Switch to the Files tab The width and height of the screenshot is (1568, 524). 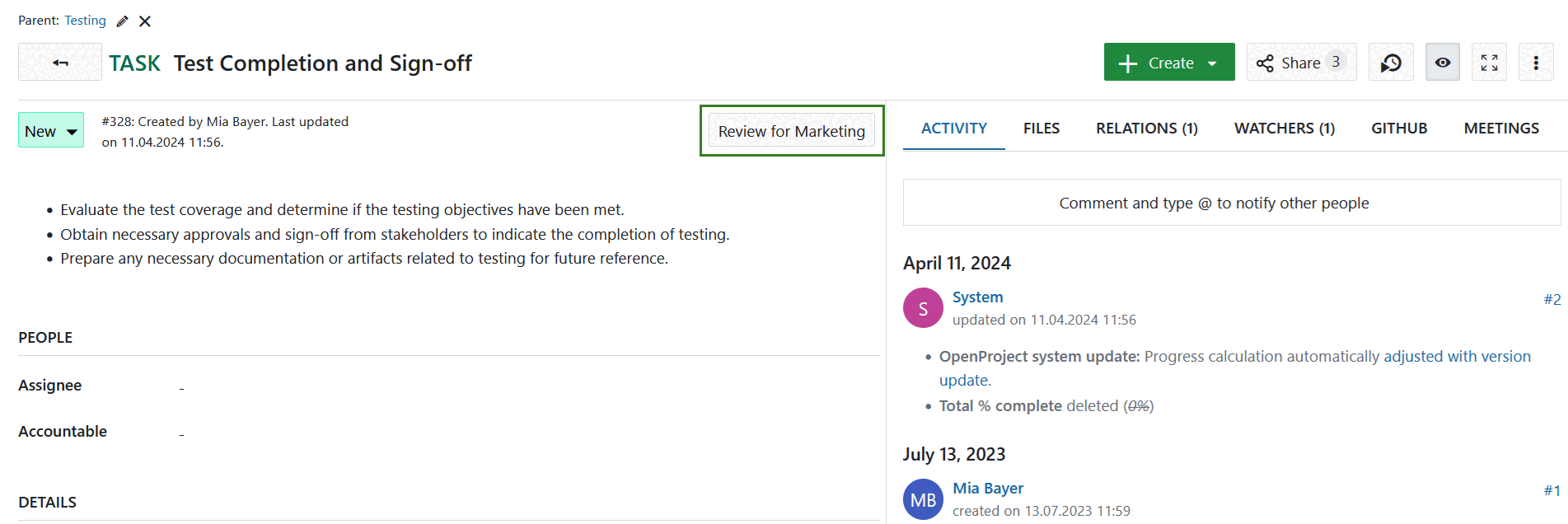[x=1041, y=129]
